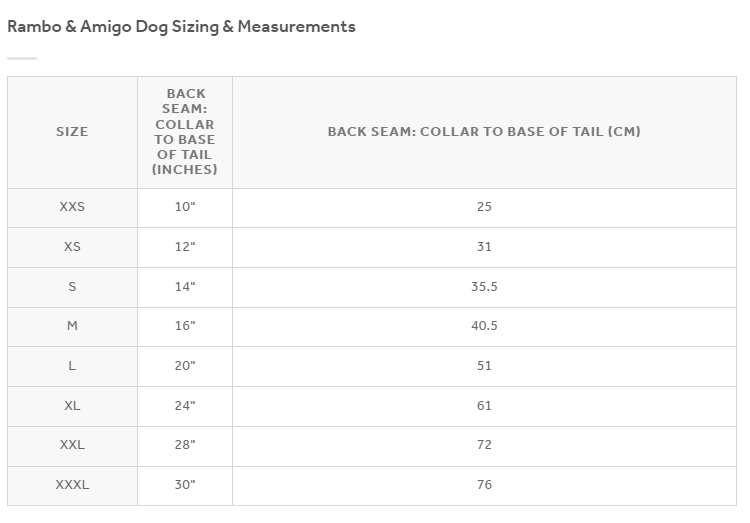Click the 35.5 cm measurement value
The width and height of the screenshot is (750, 523).
coord(484,287)
